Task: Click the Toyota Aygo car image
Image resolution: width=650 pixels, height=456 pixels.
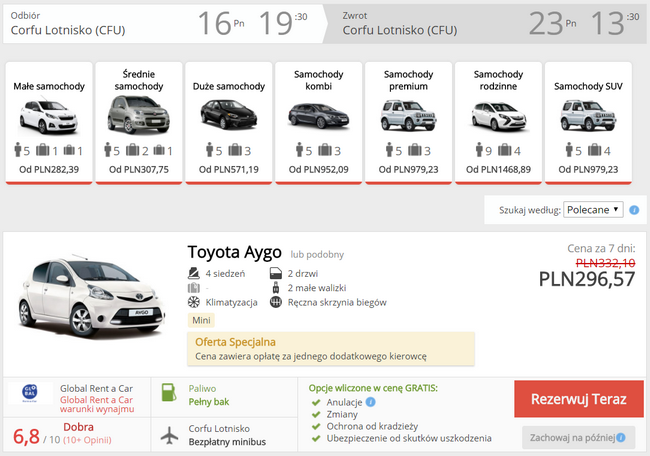Action: coord(92,296)
